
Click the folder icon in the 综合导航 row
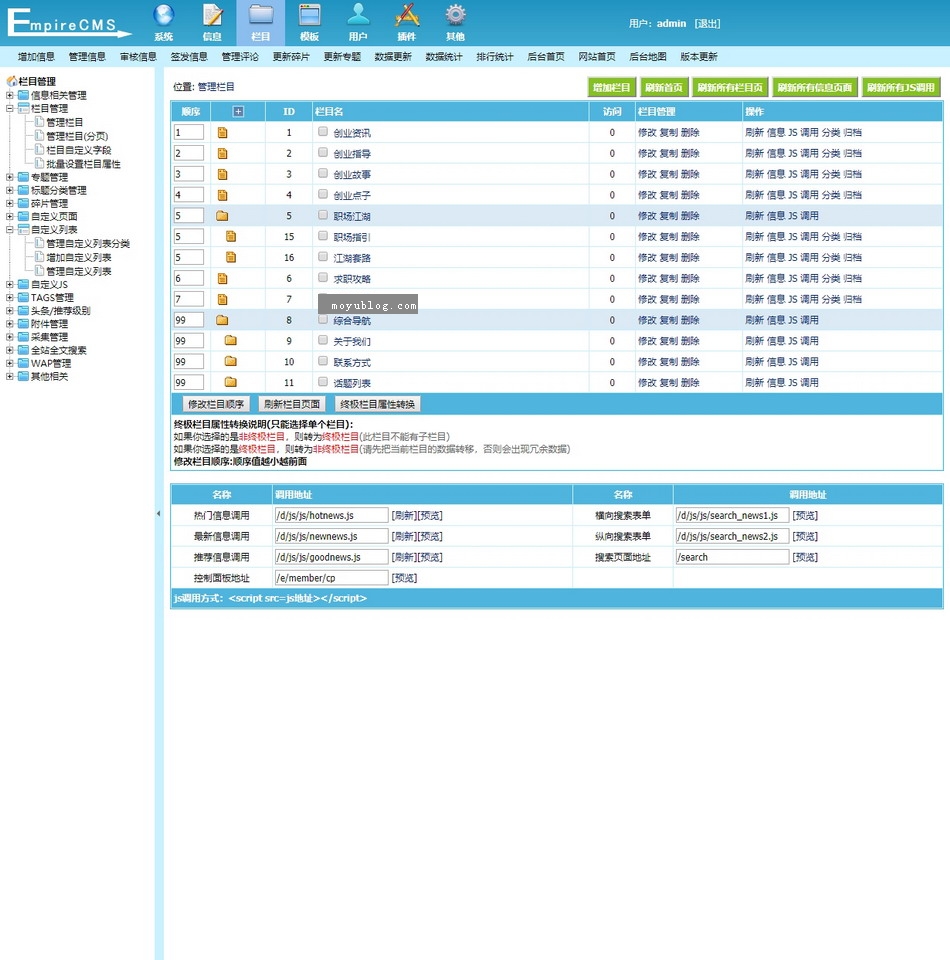[x=222, y=320]
